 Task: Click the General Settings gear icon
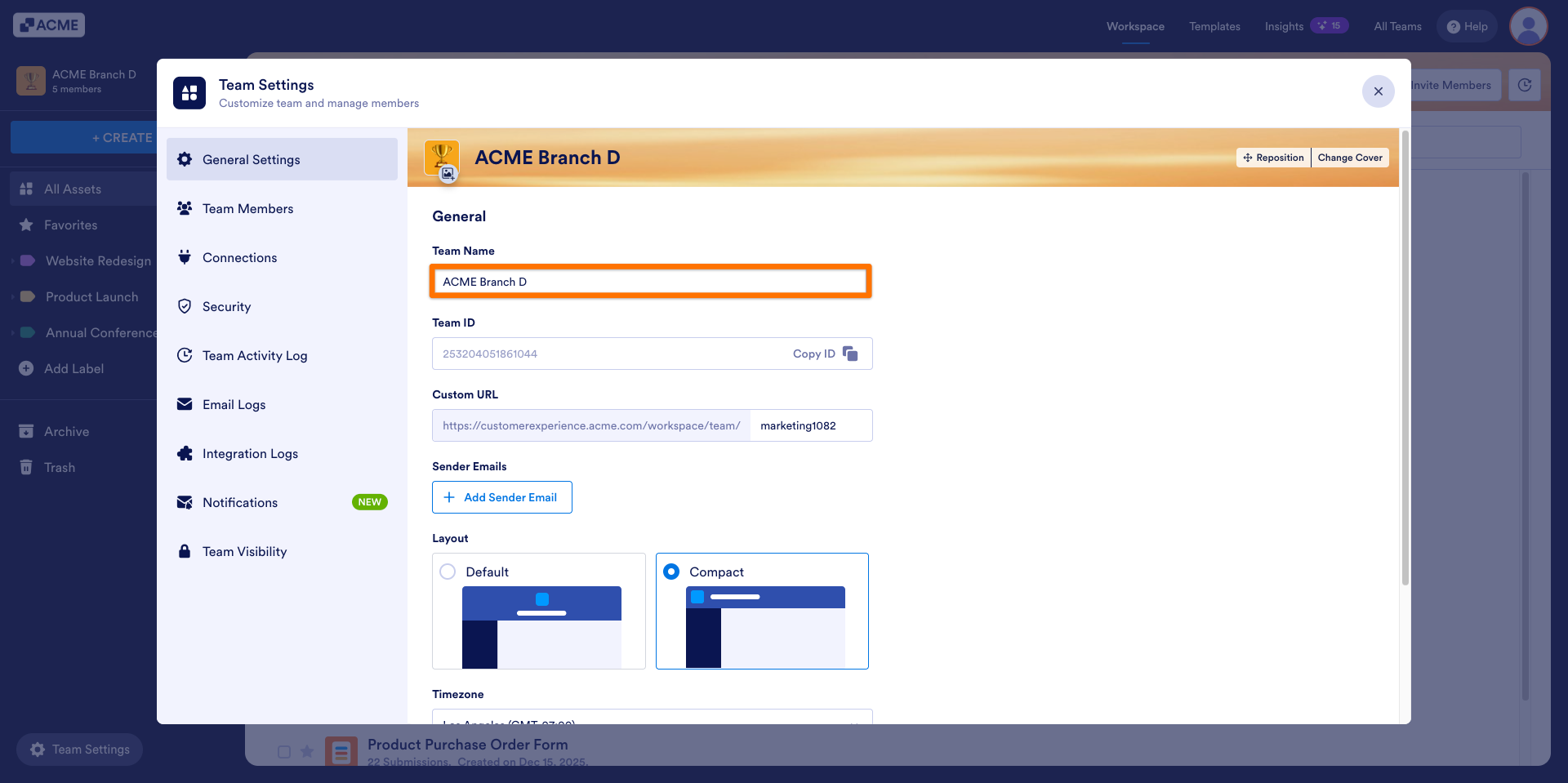(185, 159)
